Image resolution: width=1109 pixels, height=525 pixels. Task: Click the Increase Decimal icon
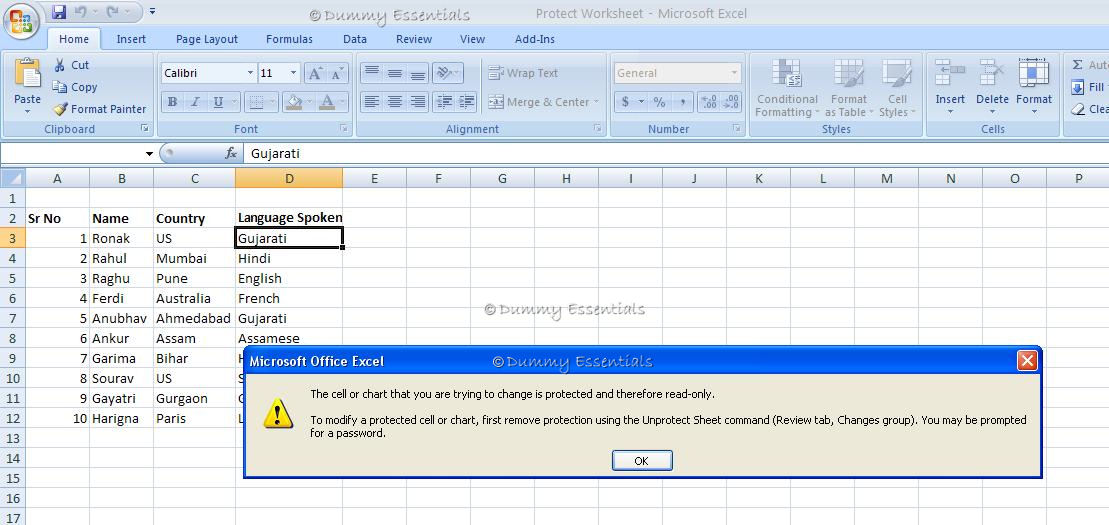pyautogui.click(x=709, y=102)
